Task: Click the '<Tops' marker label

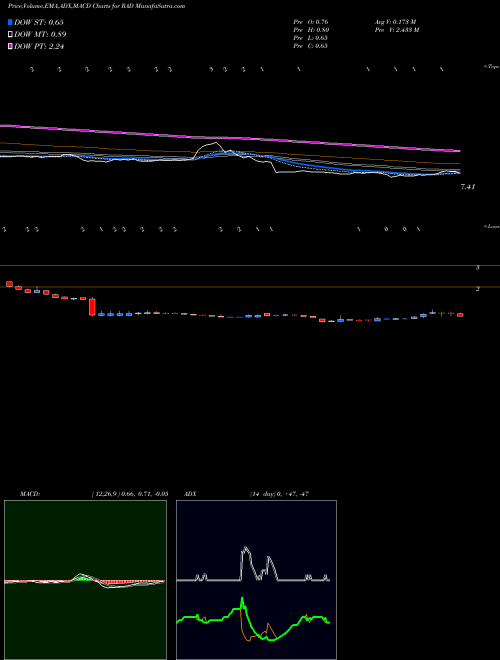Action: pos(491,67)
